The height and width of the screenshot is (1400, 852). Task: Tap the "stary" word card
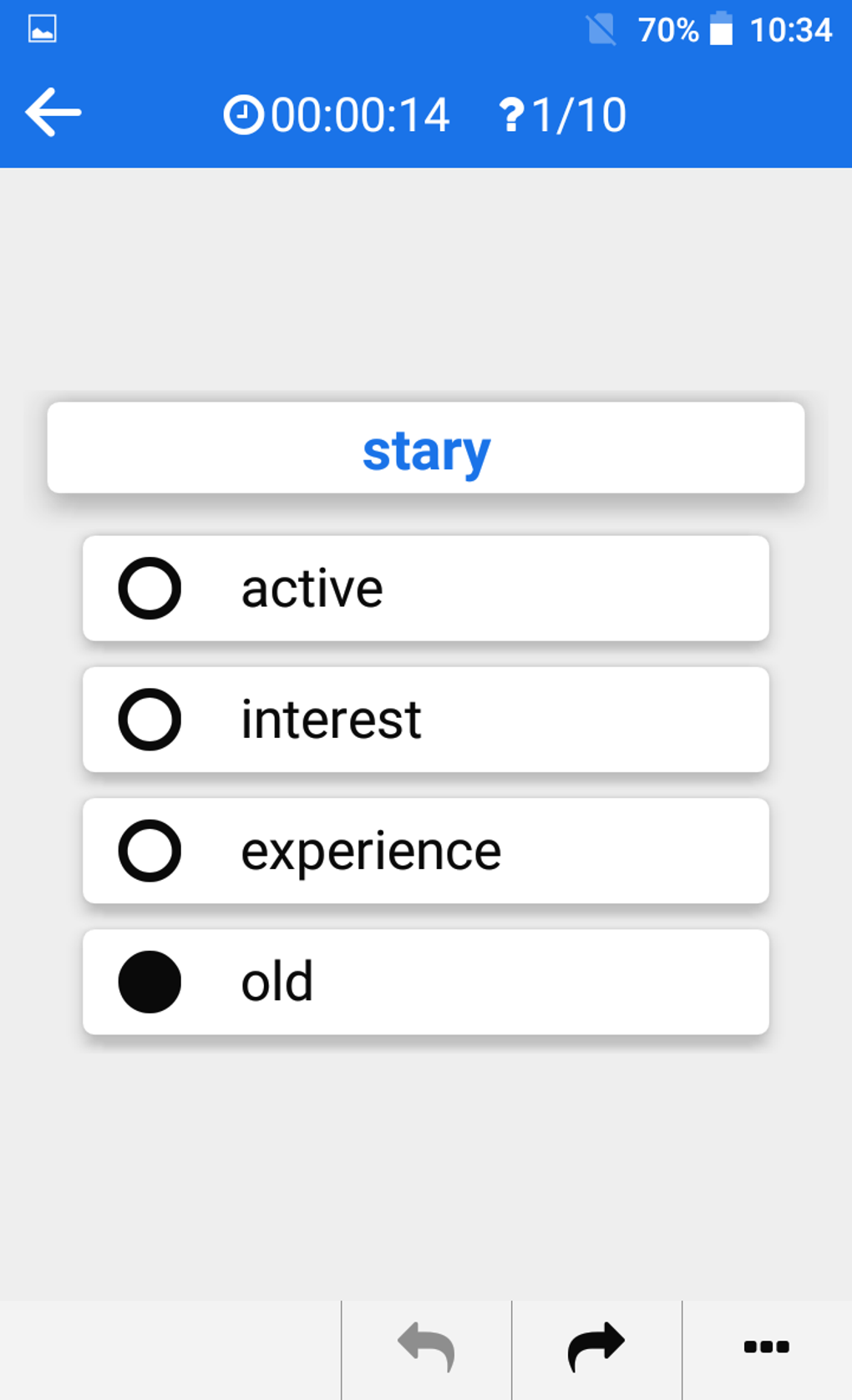(x=426, y=449)
